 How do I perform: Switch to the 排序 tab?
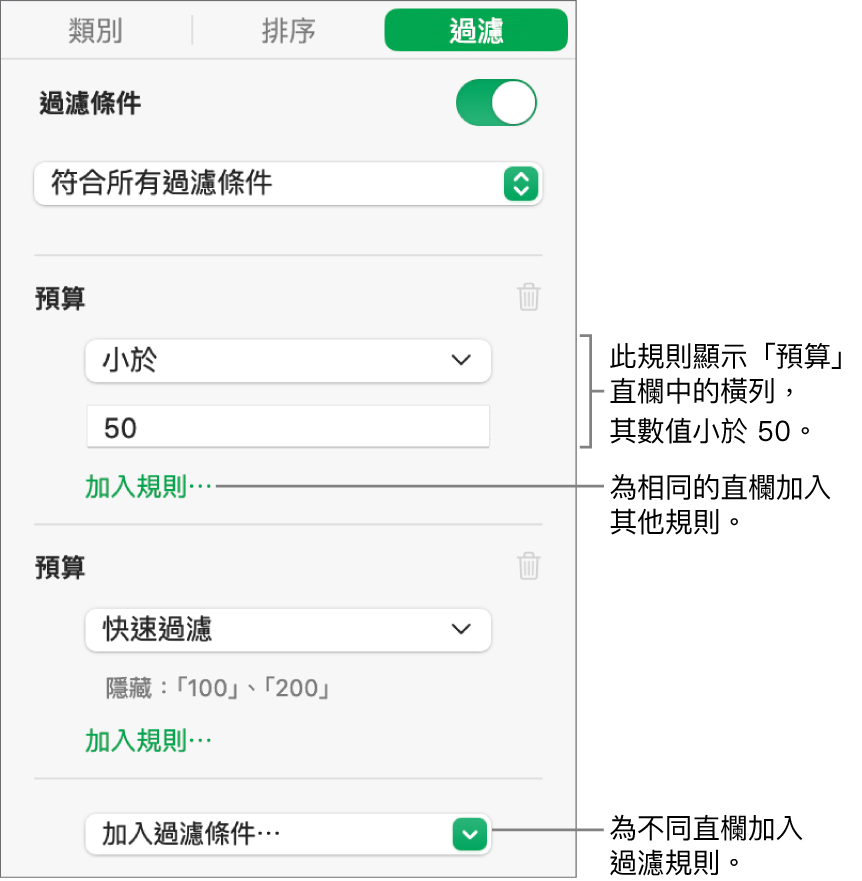coord(288,31)
